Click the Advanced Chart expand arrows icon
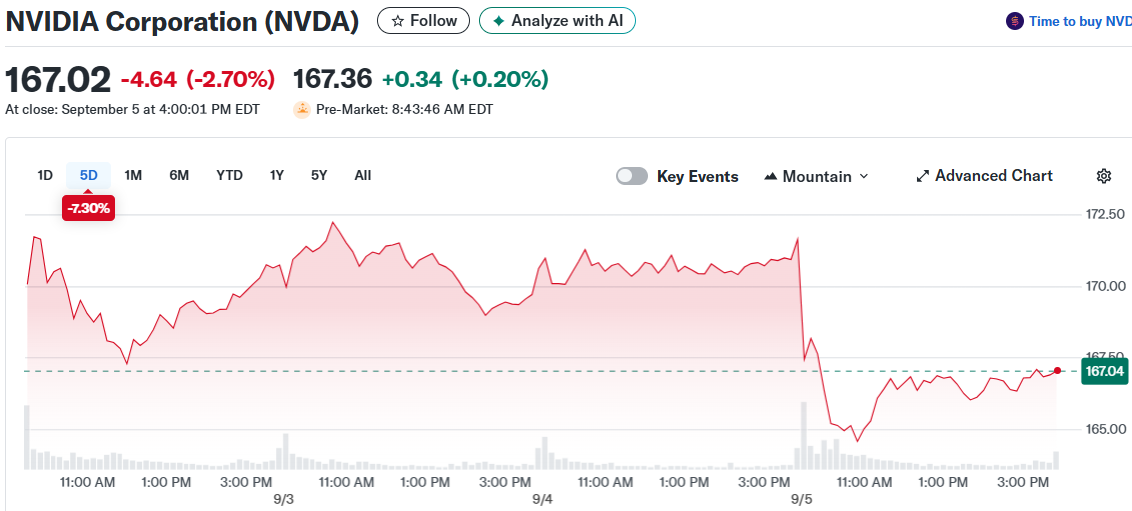The image size is (1132, 511). pyautogui.click(x=923, y=176)
